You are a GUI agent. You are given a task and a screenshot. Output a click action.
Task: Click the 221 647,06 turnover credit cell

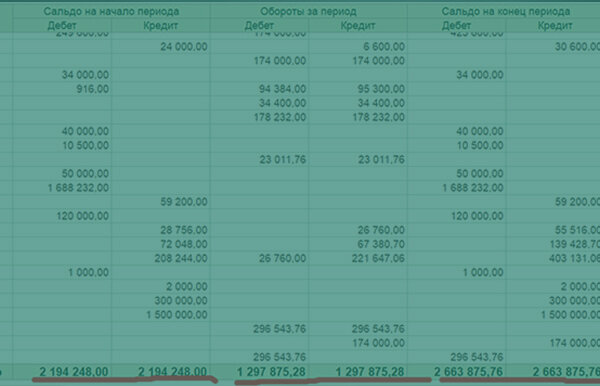tap(378, 258)
